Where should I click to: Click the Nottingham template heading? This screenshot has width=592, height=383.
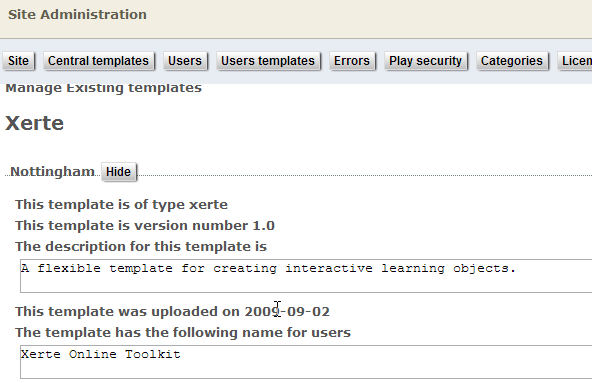pyautogui.click(x=52, y=171)
